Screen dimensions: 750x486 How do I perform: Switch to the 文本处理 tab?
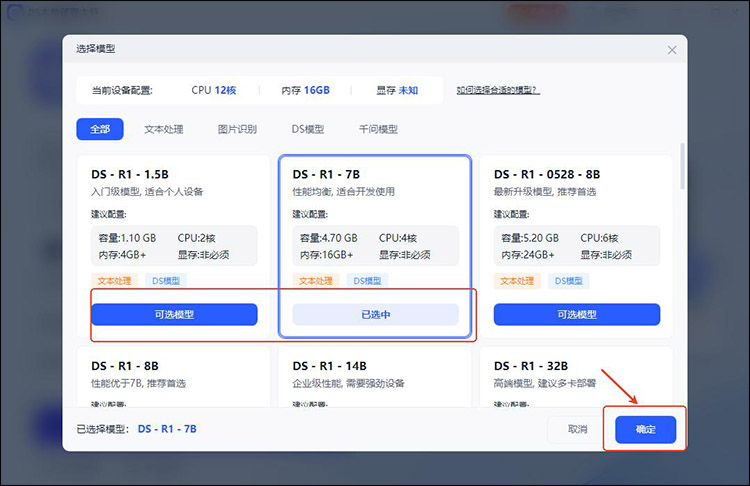[164, 129]
